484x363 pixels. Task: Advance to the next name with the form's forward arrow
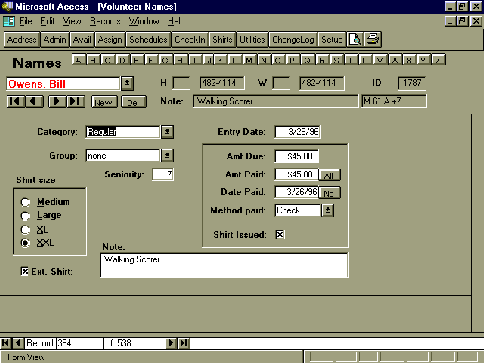(57, 101)
